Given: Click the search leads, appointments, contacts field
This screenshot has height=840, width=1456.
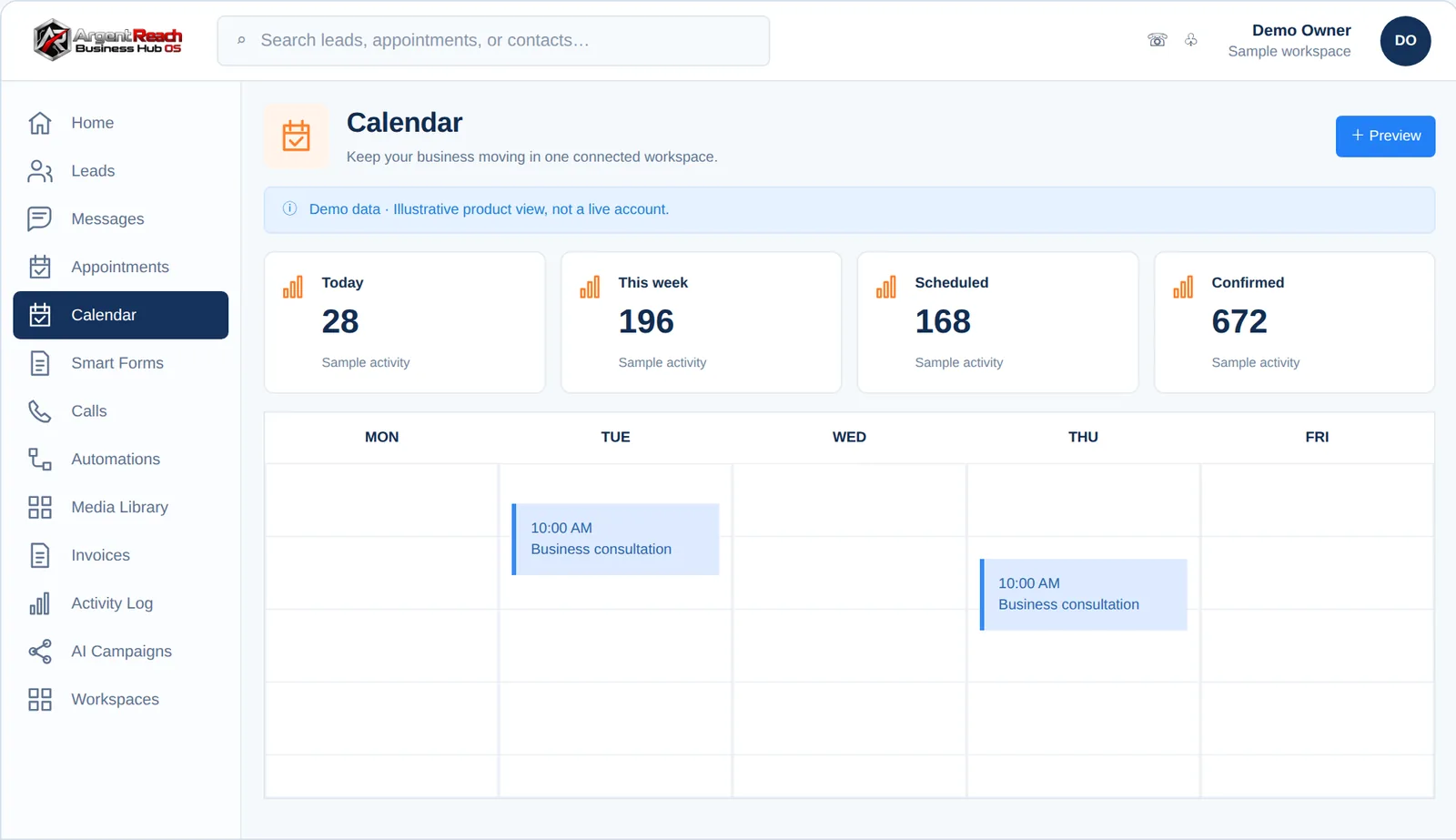Looking at the screenshot, I should [x=493, y=41].
